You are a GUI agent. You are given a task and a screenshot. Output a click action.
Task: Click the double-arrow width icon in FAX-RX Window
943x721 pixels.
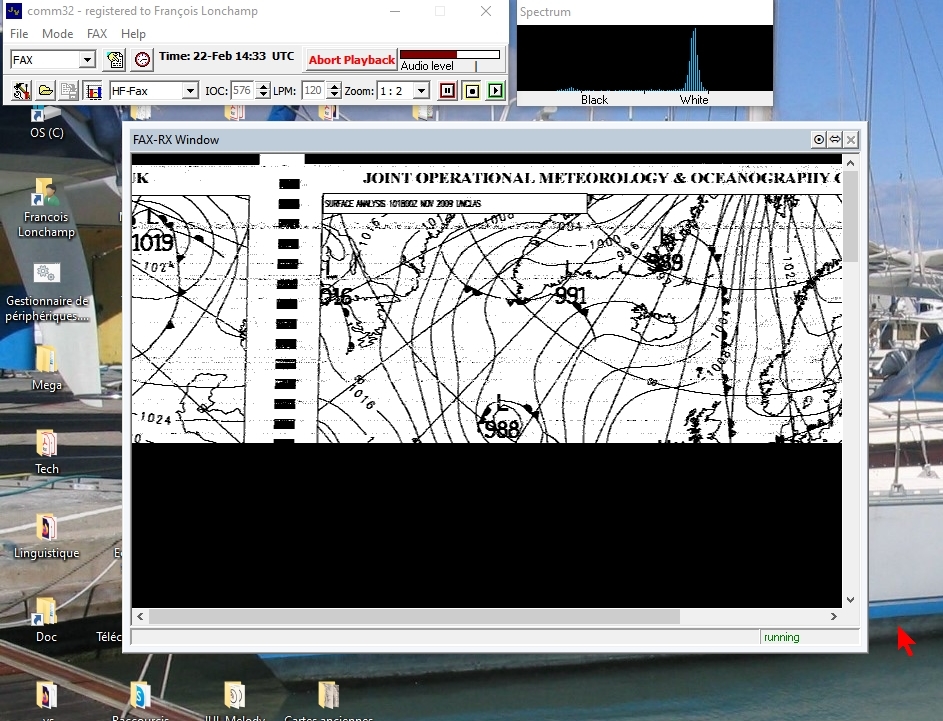(835, 140)
